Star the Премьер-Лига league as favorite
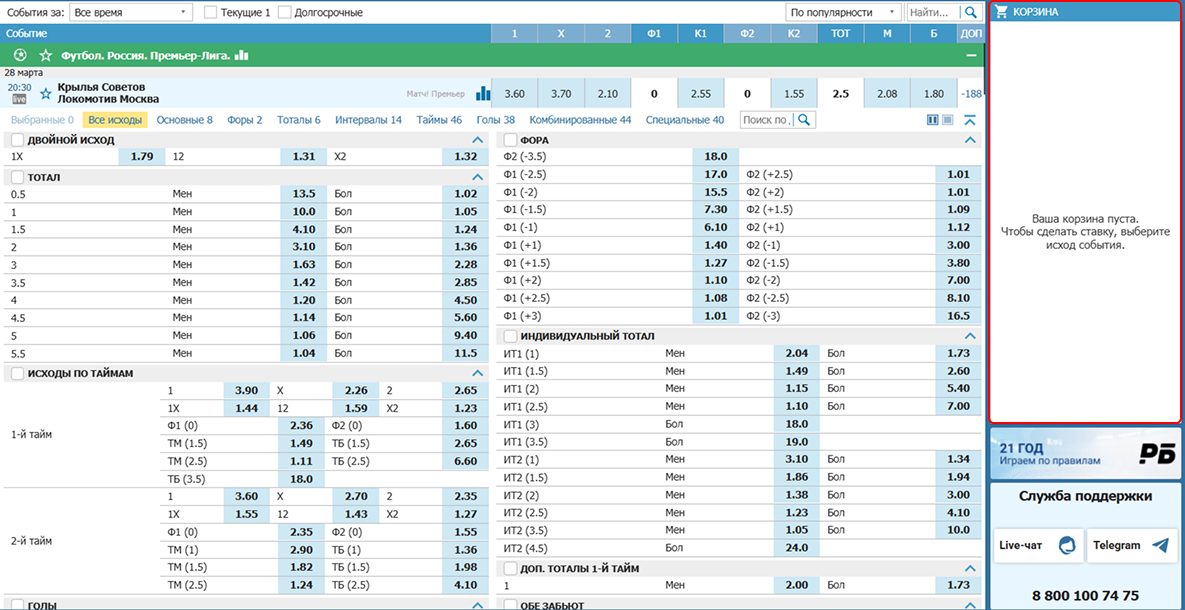 pos(45,56)
